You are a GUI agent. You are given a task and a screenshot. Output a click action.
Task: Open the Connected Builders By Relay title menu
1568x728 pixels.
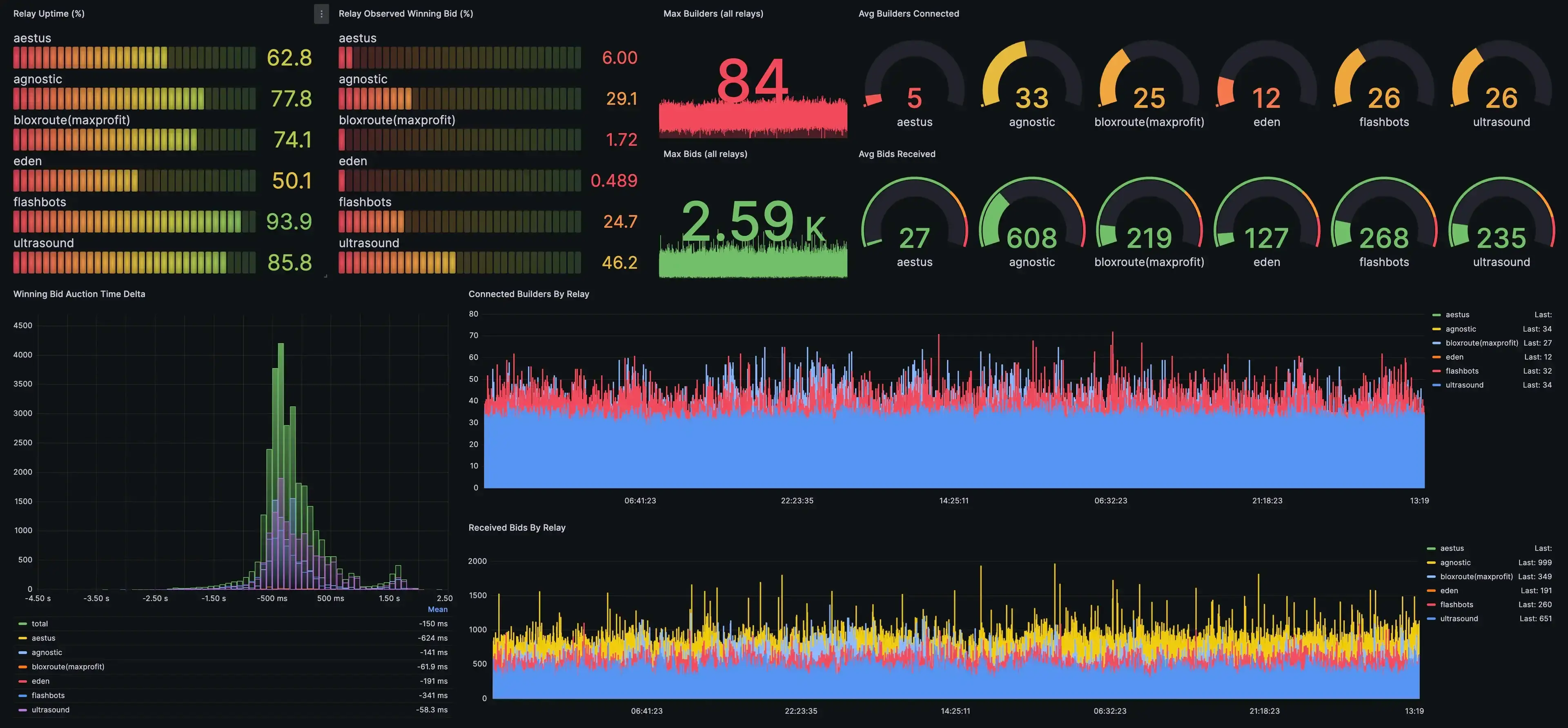[x=528, y=294]
